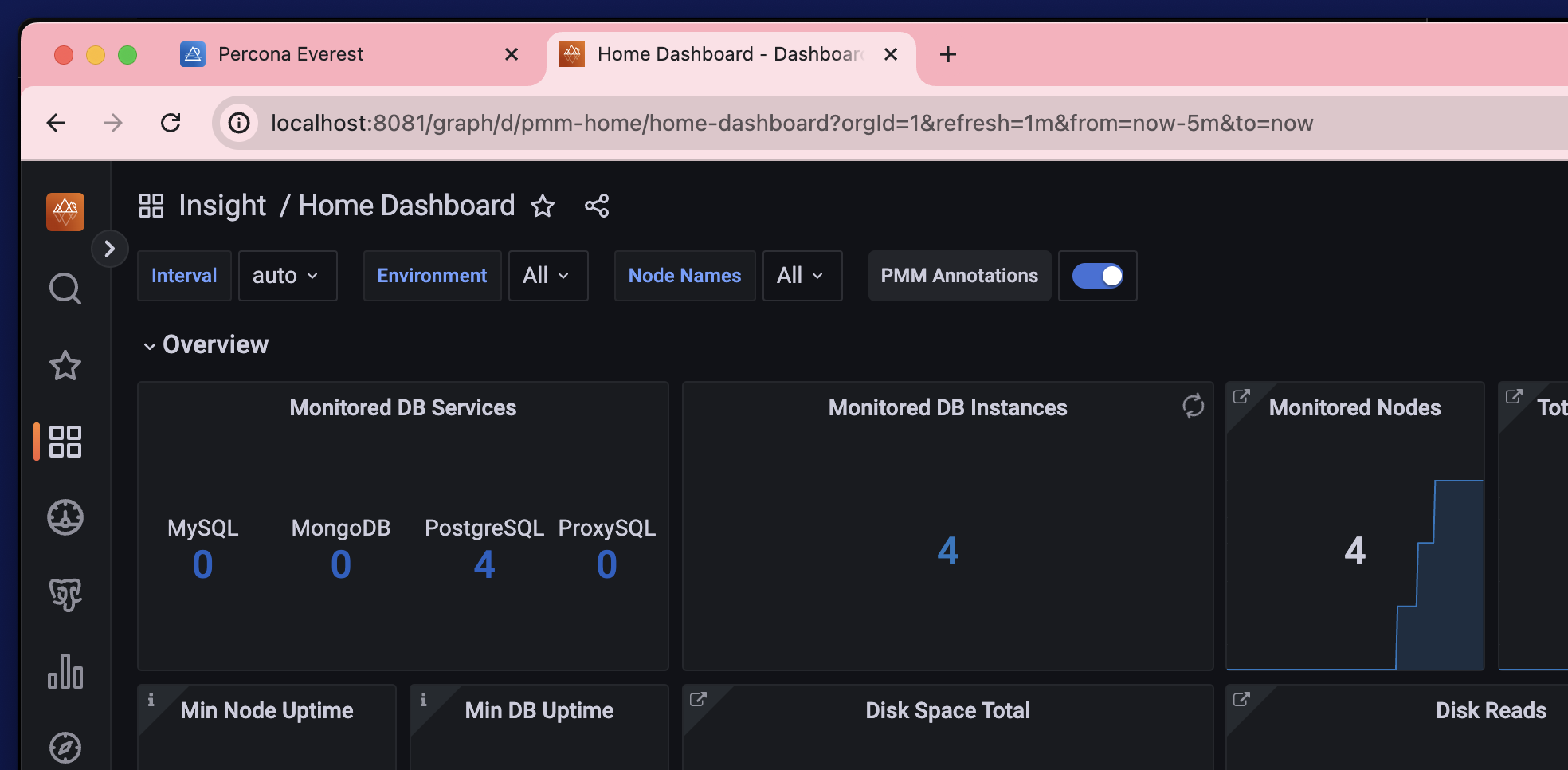Open the Interval auto dropdown
The width and height of the screenshot is (1568, 770).
287,276
